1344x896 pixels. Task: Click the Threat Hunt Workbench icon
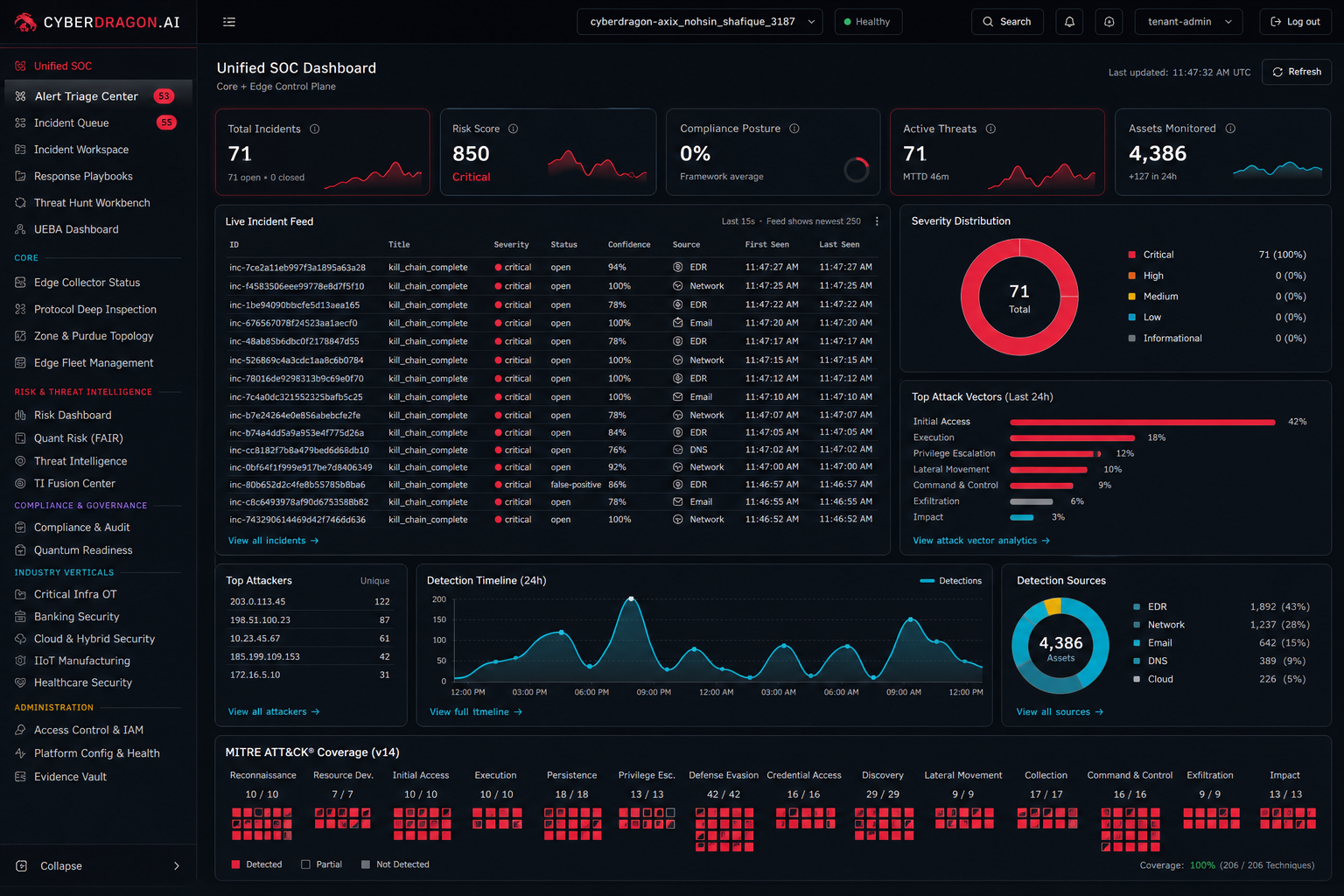[x=20, y=203]
